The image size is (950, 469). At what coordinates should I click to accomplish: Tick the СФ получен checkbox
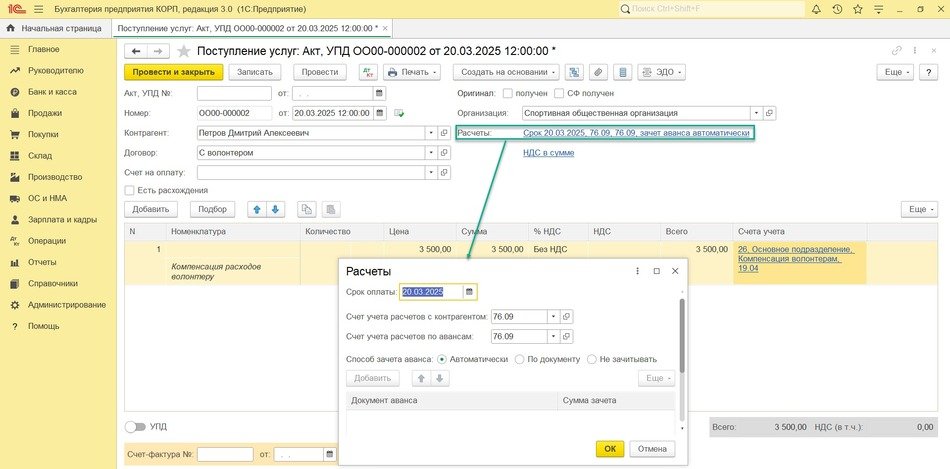click(562, 93)
